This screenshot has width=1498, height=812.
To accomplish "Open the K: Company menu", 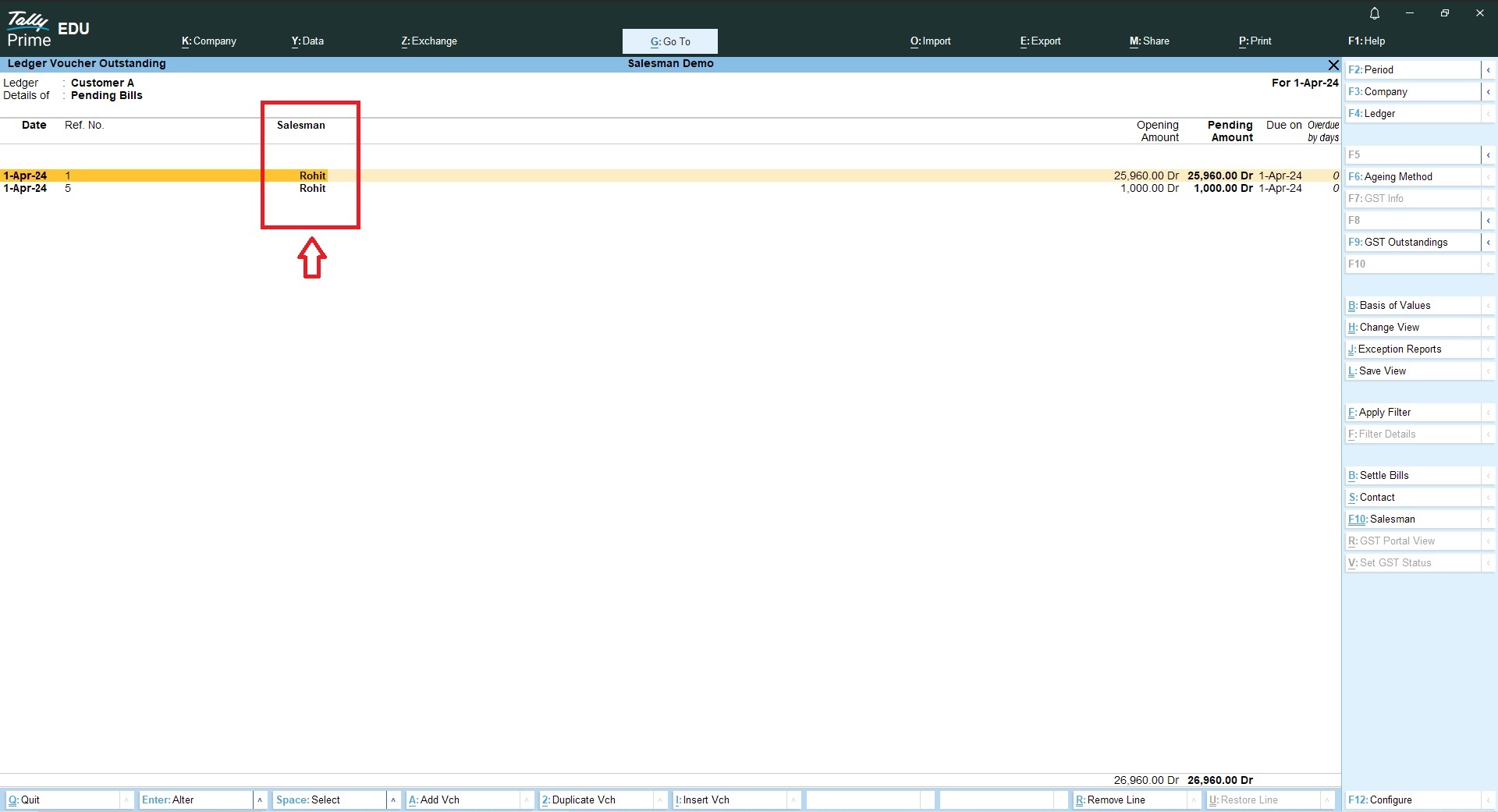I will coord(208,41).
